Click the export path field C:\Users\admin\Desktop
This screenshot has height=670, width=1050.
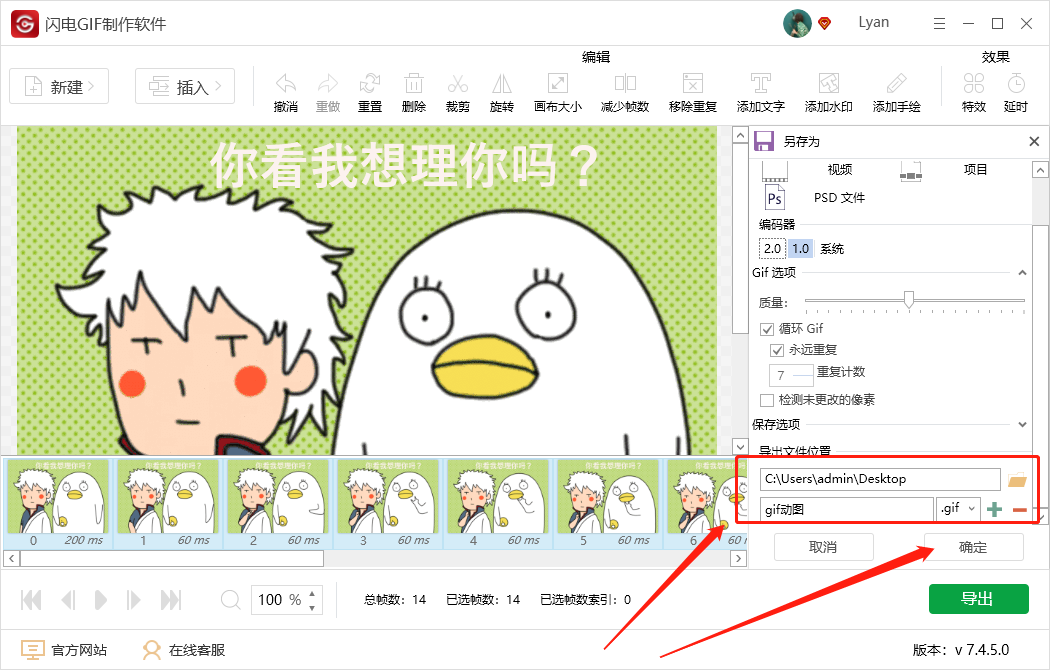[x=880, y=479]
